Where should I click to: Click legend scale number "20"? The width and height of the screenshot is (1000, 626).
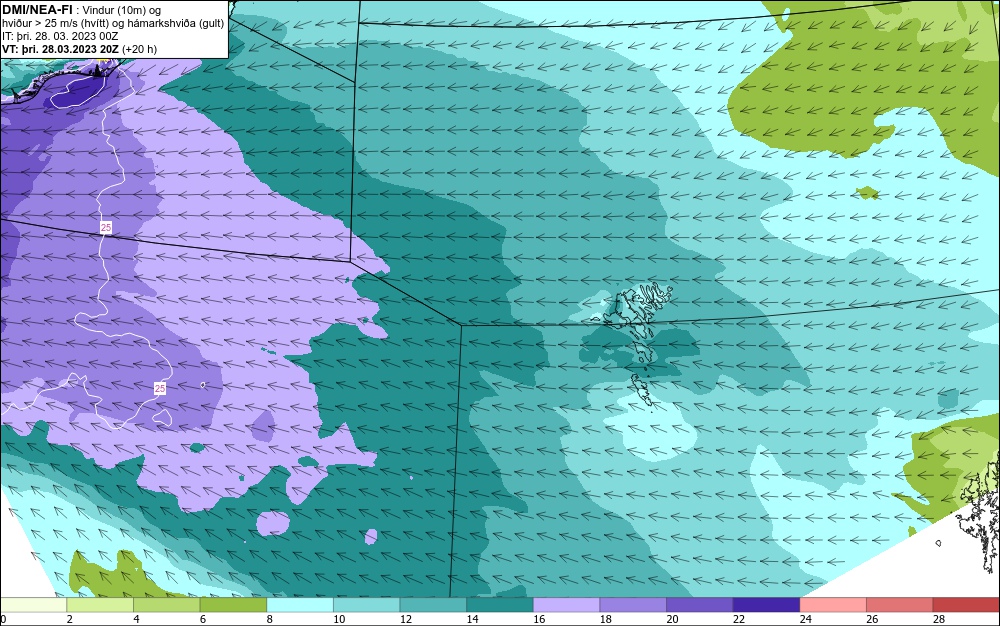[x=672, y=619]
